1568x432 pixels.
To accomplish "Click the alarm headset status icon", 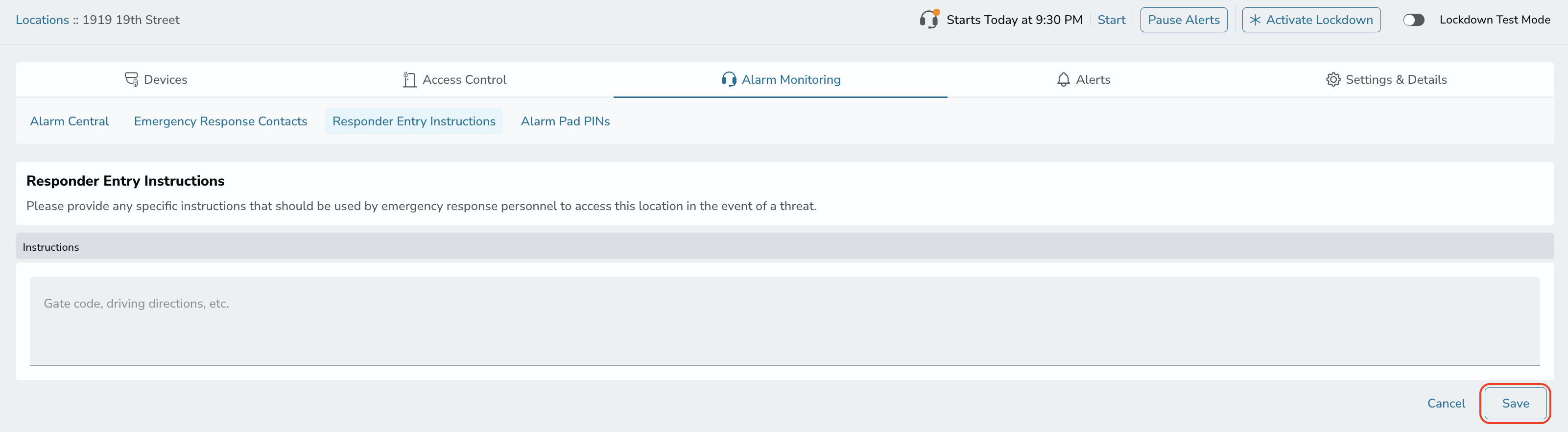I will click(x=929, y=20).
